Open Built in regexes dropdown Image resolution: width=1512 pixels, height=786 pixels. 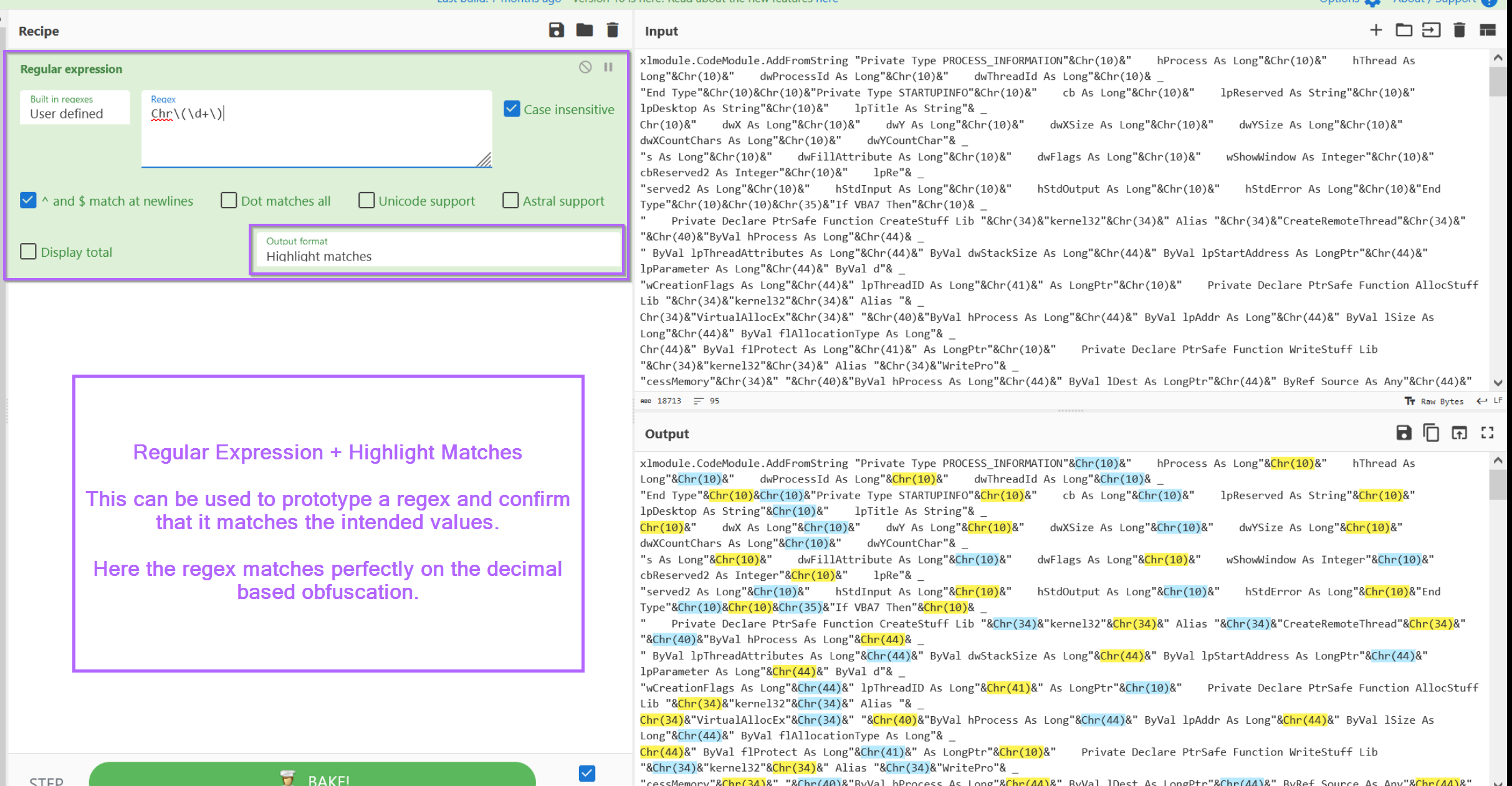pyautogui.click(x=75, y=108)
